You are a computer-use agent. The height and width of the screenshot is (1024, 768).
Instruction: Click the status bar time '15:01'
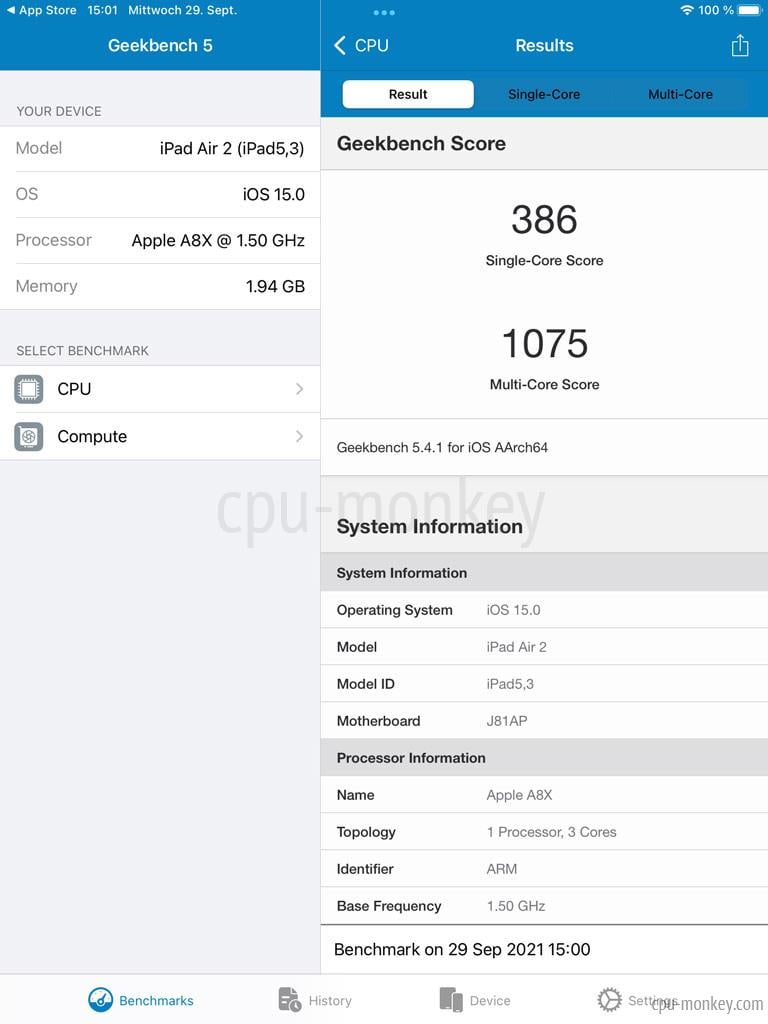click(x=103, y=10)
